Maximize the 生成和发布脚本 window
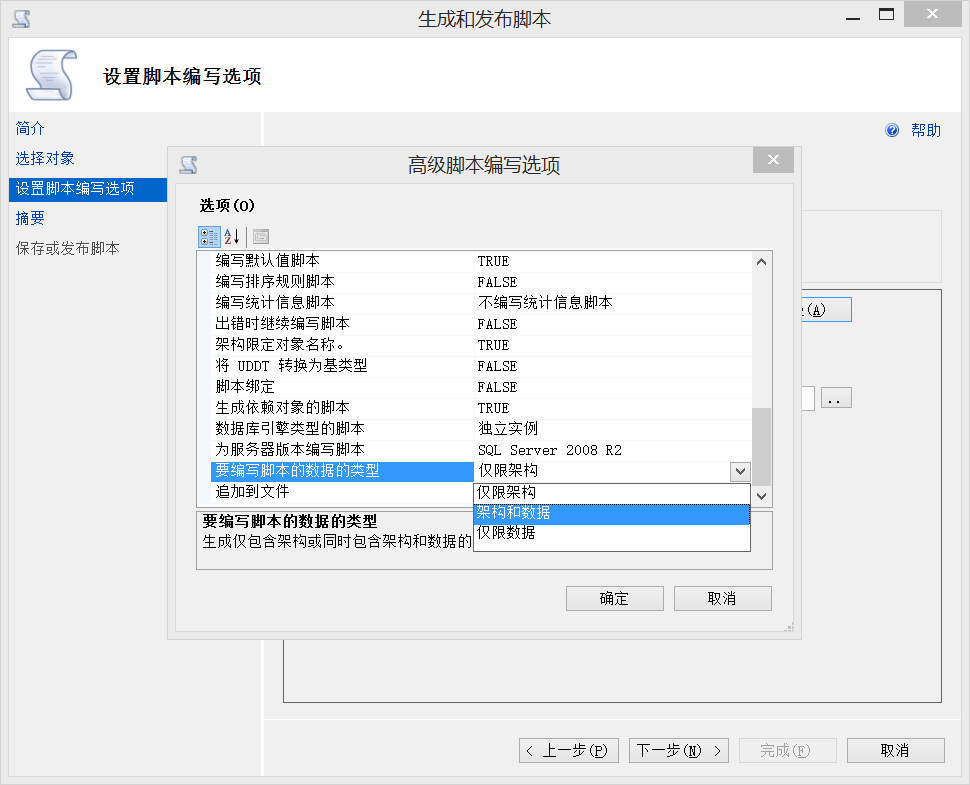 tap(886, 15)
